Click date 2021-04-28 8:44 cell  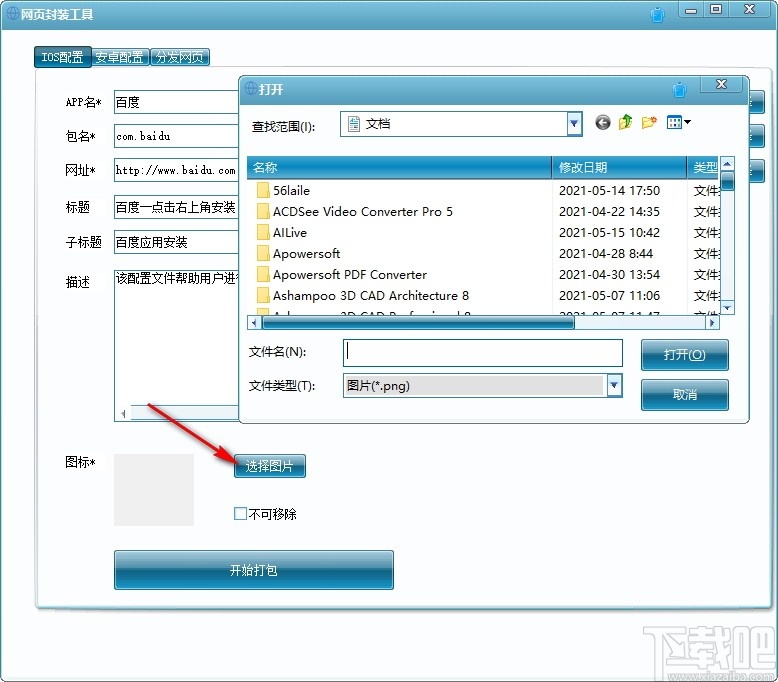coord(606,253)
